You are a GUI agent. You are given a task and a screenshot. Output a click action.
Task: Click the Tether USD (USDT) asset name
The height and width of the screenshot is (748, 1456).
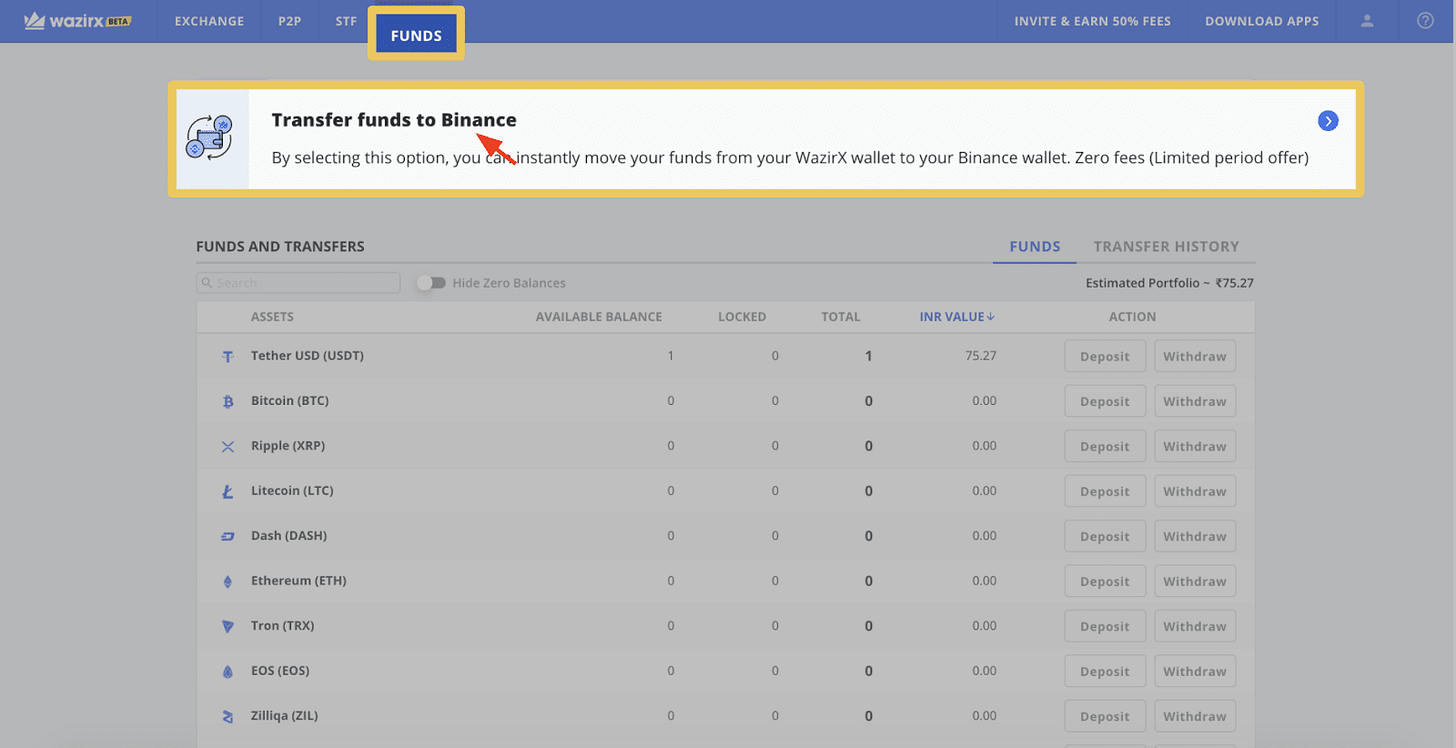click(x=307, y=356)
